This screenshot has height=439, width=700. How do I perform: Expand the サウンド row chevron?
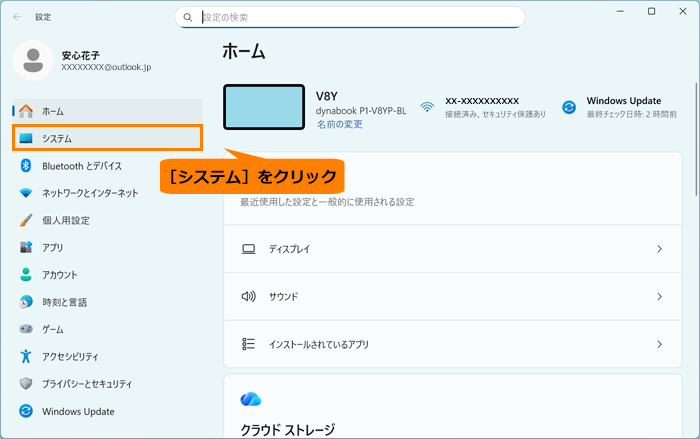pos(659,297)
